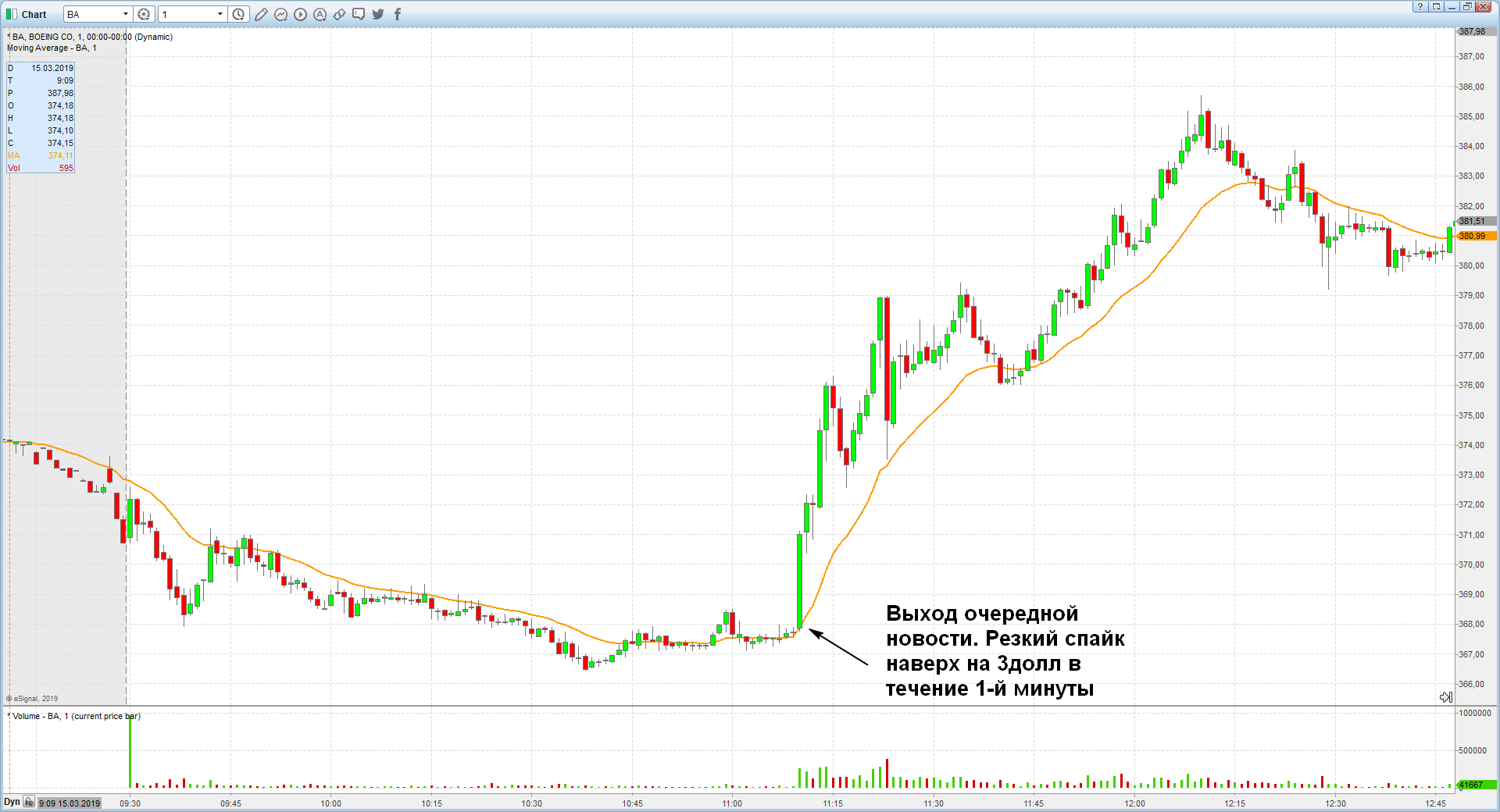Screen dimensions: 1500x812
Task: Click the help question mark button
Action: click(x=1420, y=6)
